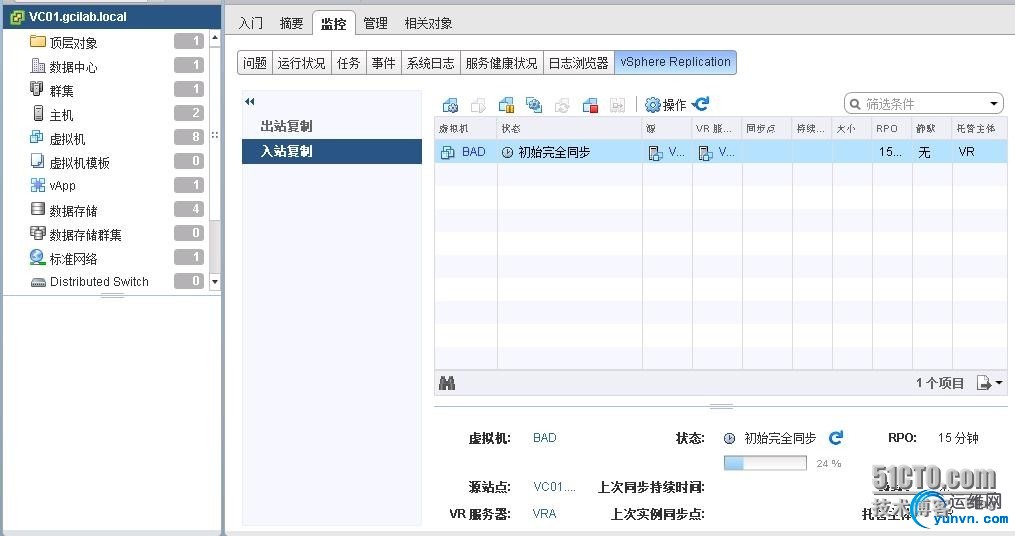Refresh the replication list in toolbar
The width and height of the screenshot is (1015, 536).
pyautogui.click(x=701, y=104)
